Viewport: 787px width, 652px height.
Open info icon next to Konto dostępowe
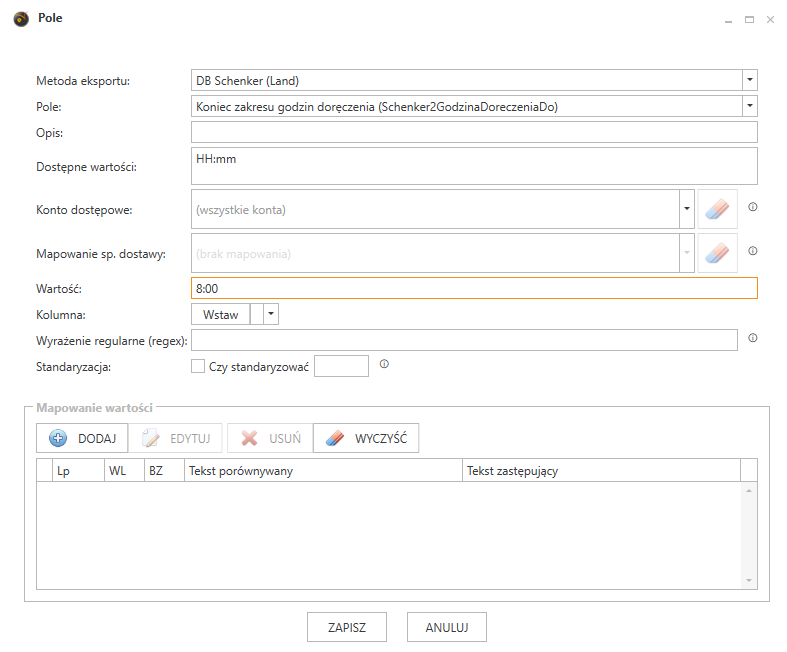point(752,207)
